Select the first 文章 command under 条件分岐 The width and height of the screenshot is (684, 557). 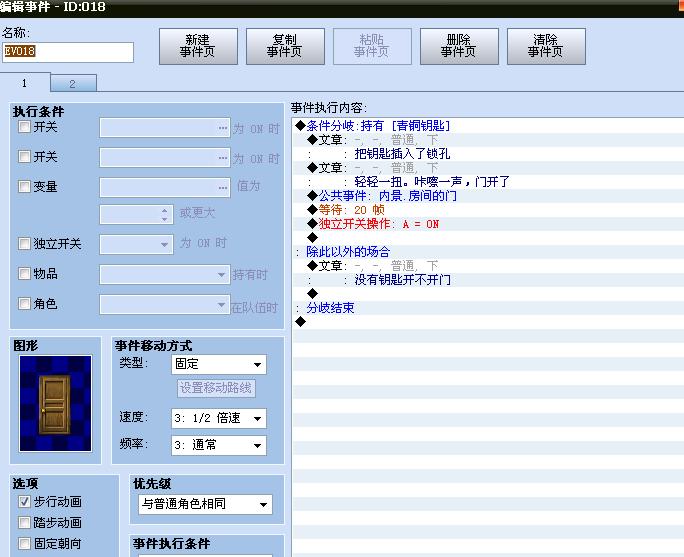(488, 140)
